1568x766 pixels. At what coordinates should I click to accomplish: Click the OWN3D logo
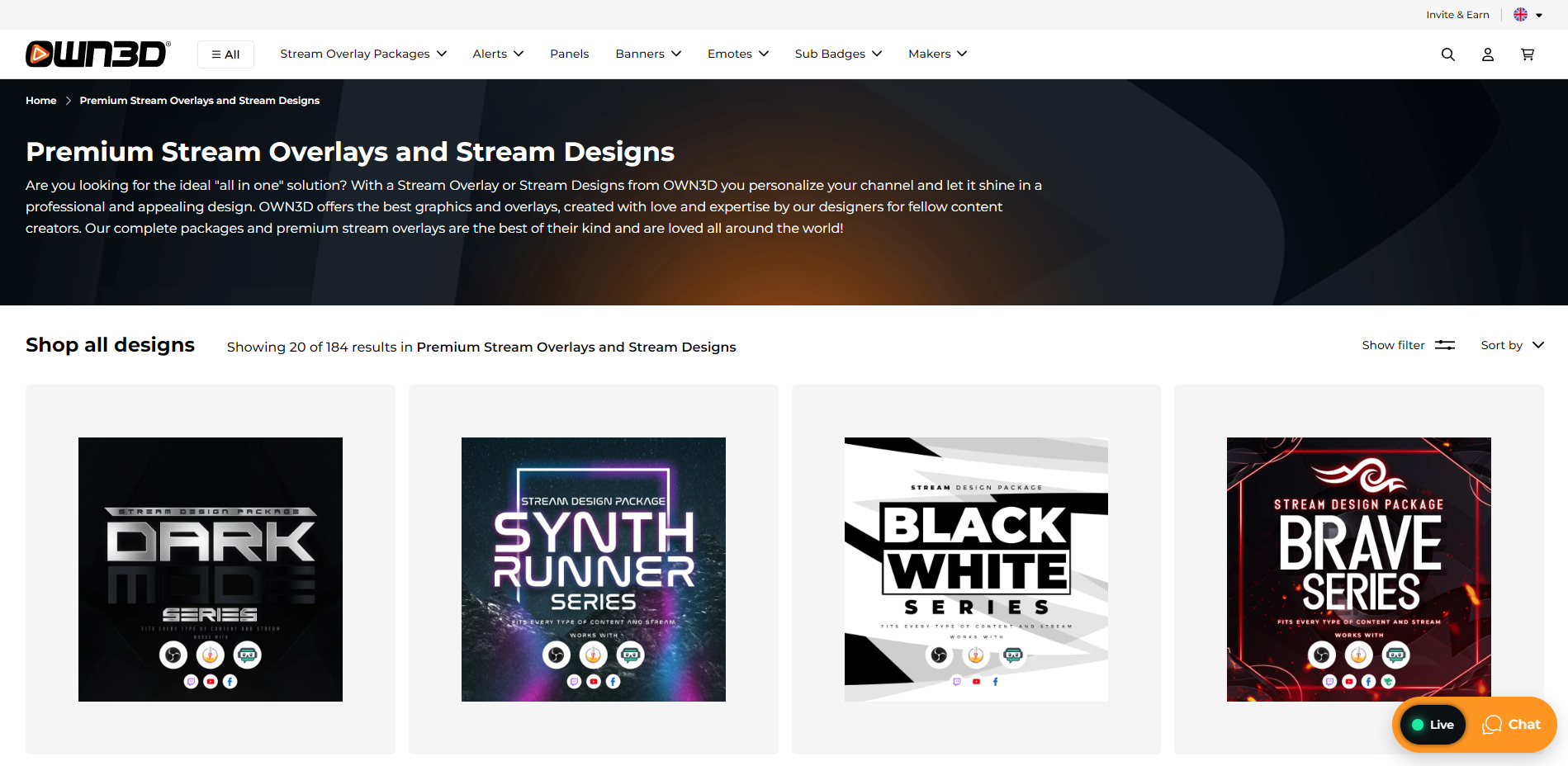pyautogui.click(x=97, y=54)
